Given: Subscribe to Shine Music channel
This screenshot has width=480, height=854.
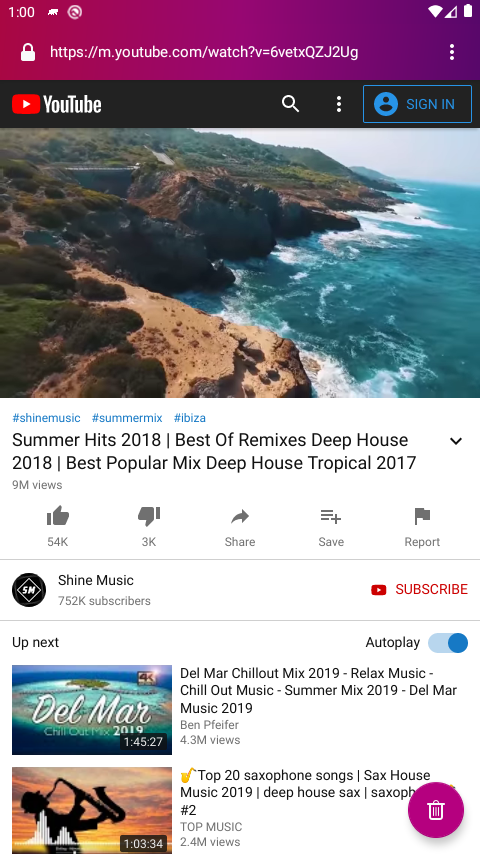Looking at the screenshot, I should 419,589.
